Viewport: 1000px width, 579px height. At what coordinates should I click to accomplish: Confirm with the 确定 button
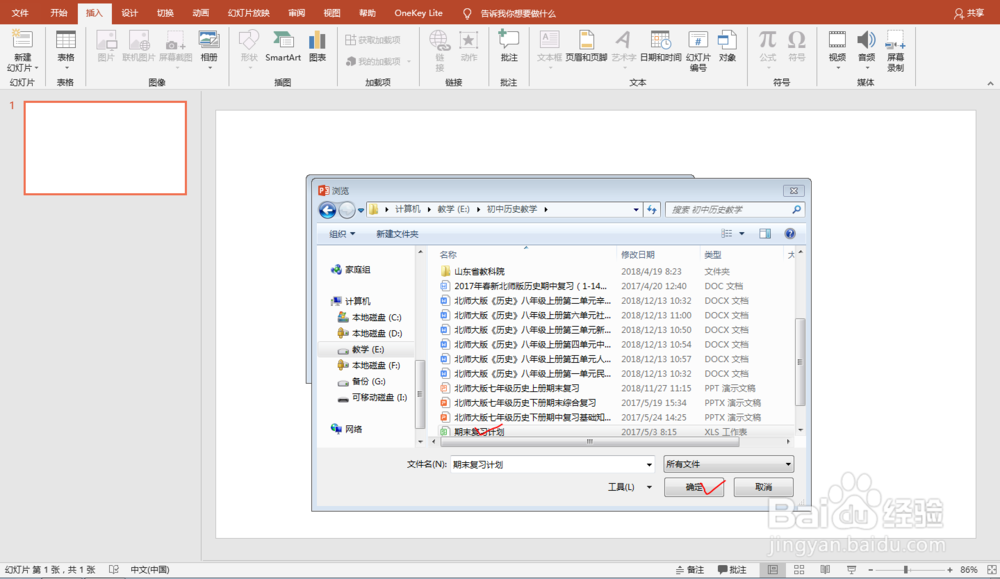(x=692, y=487)
